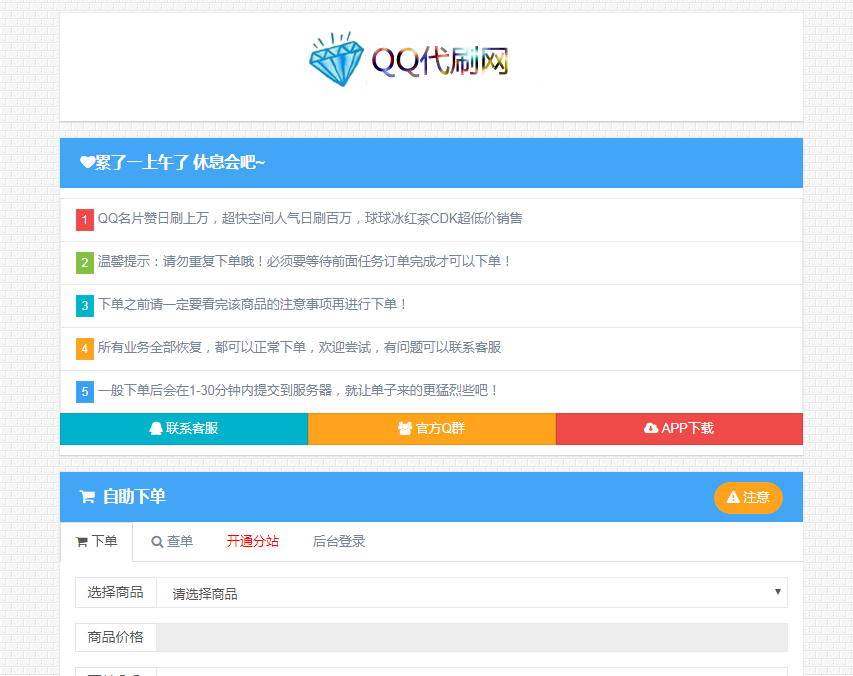This screenshot has width=853, height=676.
Task: Click the 自助下单 section heading
Action: click(134, 497)
